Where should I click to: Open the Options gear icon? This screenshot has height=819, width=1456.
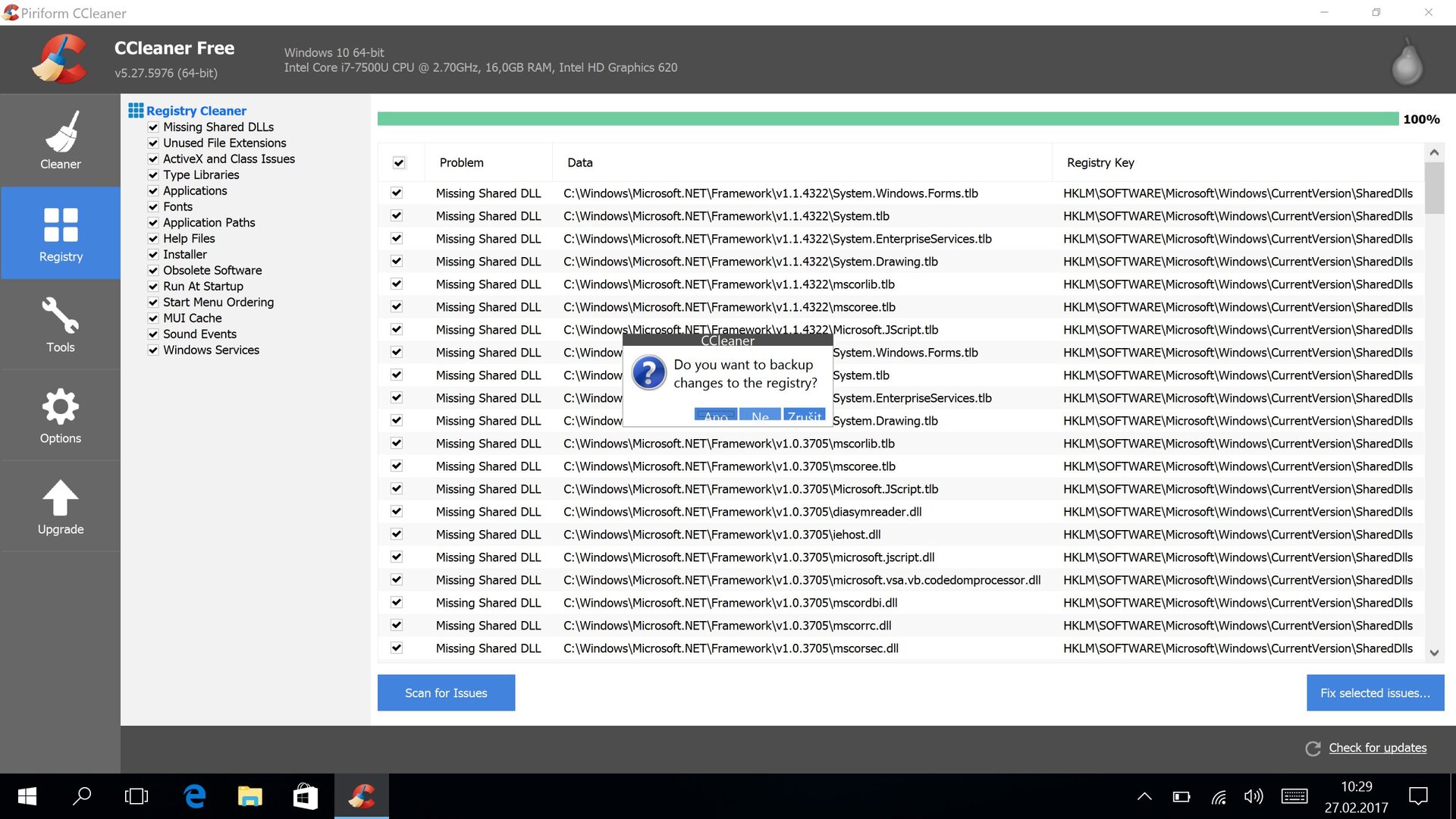(x=61, y=406)
